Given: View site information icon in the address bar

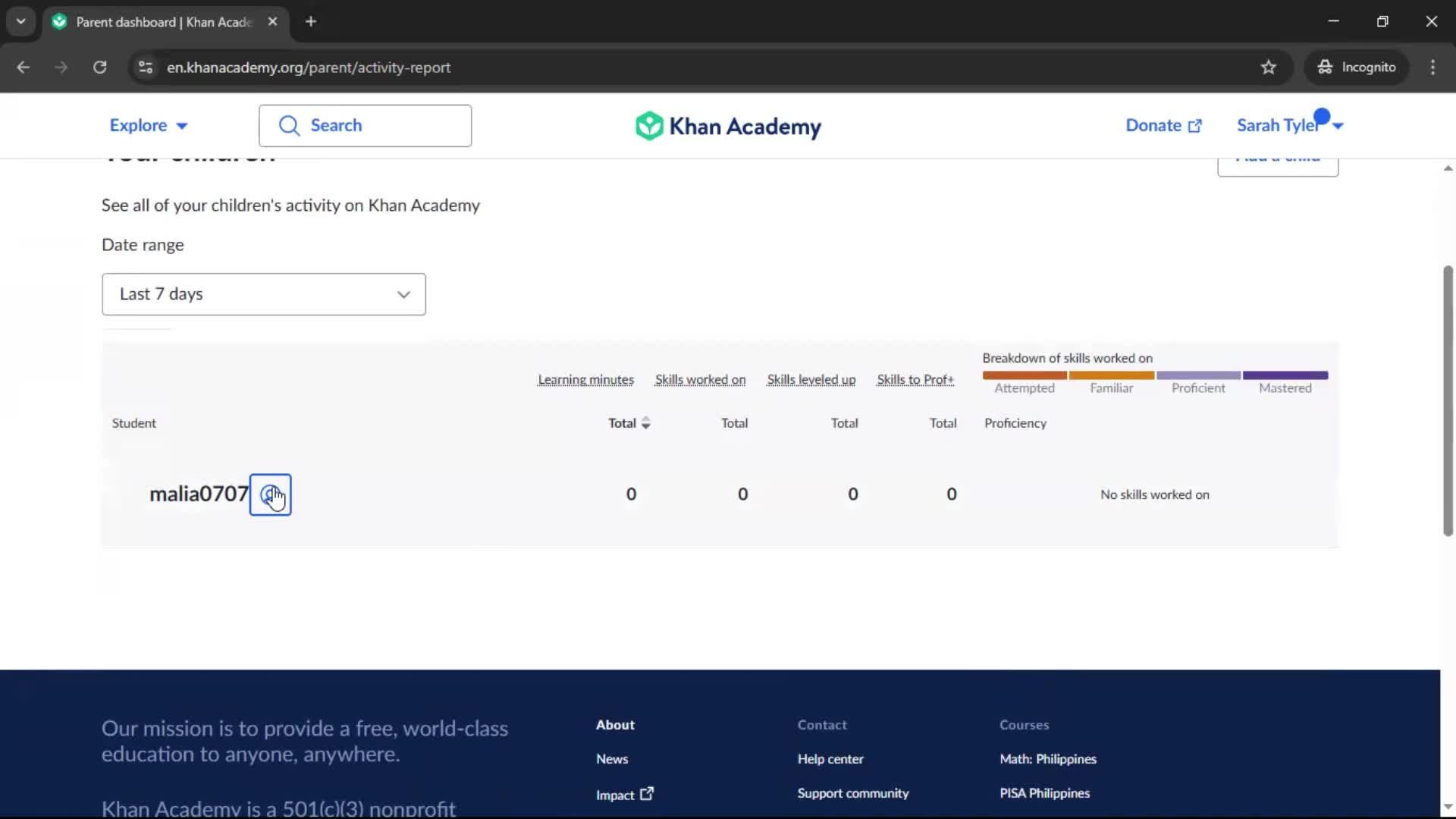Looking at the screenshot, I should coord(146,67).
